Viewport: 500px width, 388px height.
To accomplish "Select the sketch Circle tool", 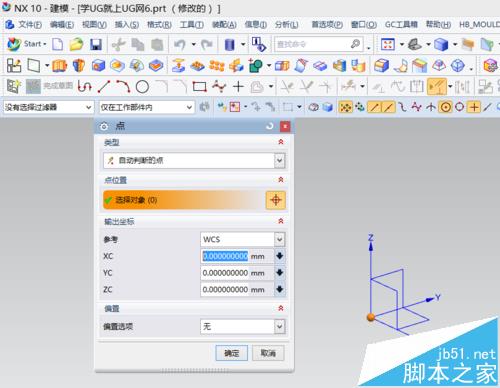I will pyautogui.click(x=142, y=87).
